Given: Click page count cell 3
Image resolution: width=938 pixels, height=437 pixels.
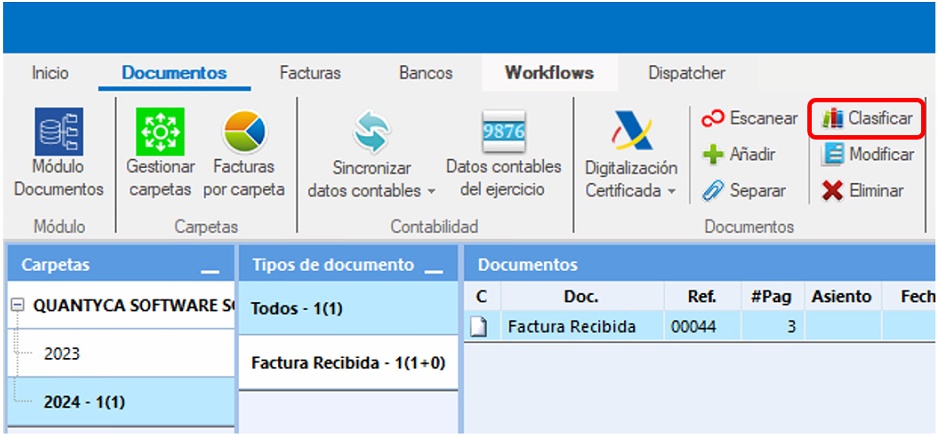Looking at the screenshot, I should point(773,326).
